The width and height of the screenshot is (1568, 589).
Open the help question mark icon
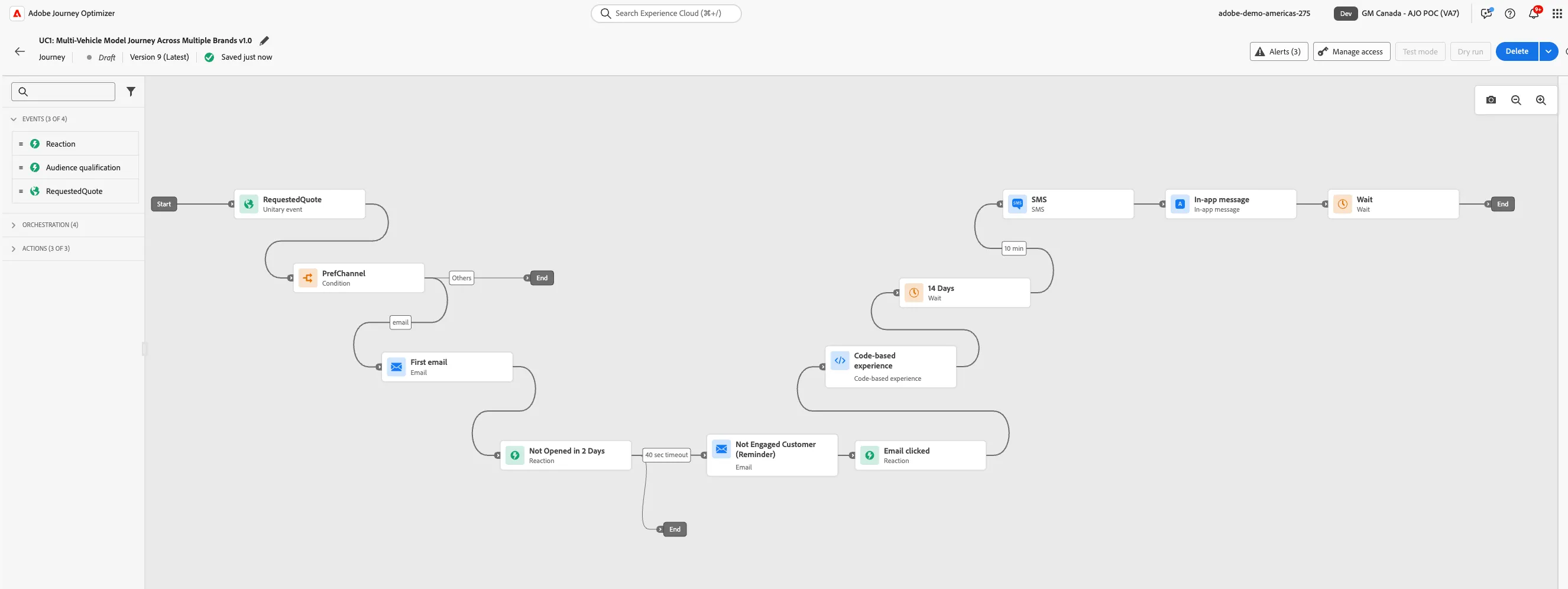tap(1509, 14)
